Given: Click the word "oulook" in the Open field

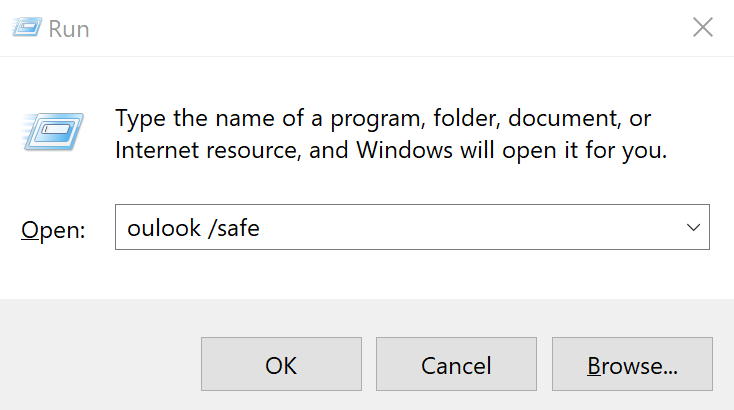Looking at the screenshot, I should pyautogui.click(x=161, y=228).
